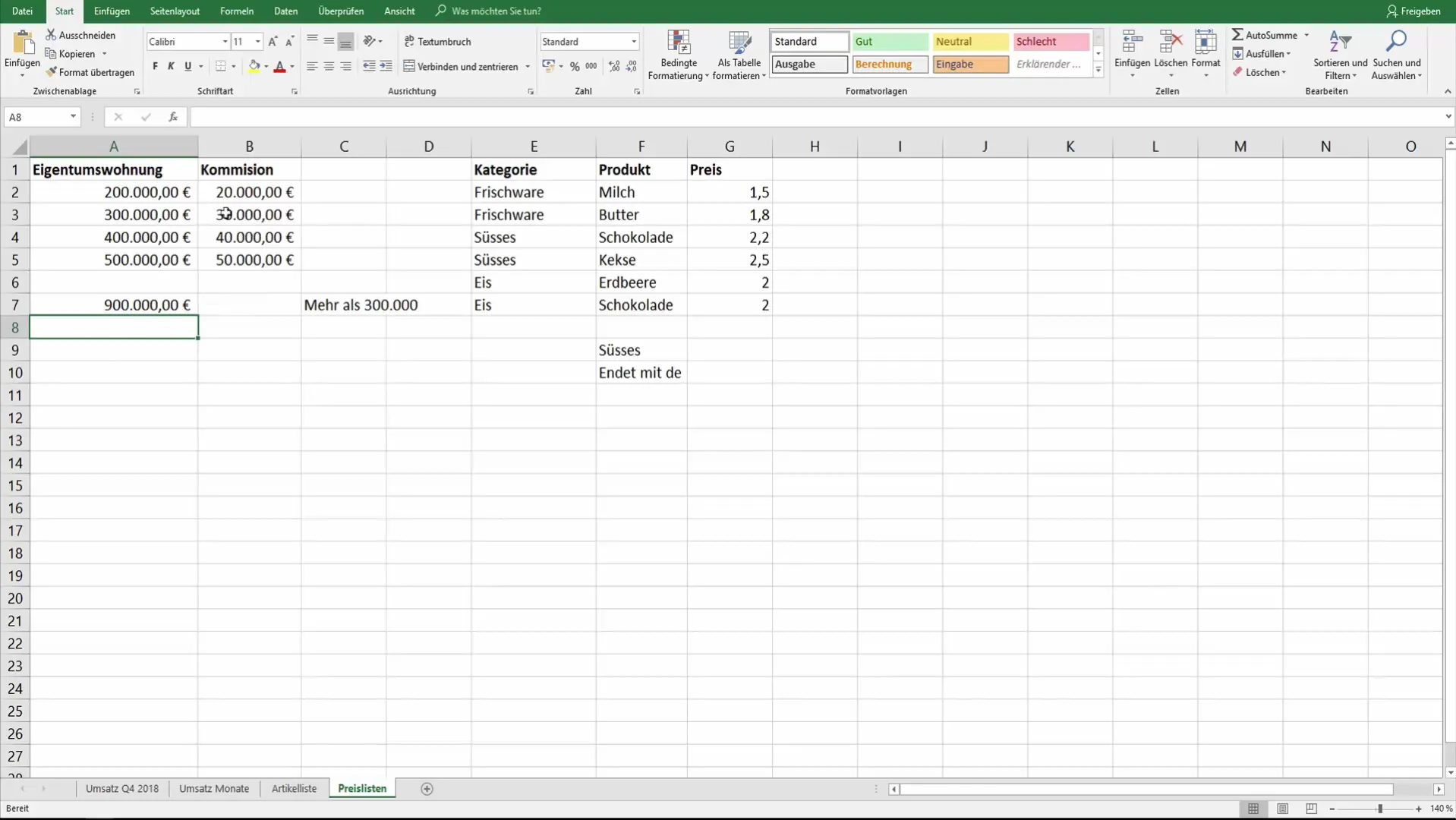
Task: Click the fill color bucket icon
Action: click(x=254, y=67)
